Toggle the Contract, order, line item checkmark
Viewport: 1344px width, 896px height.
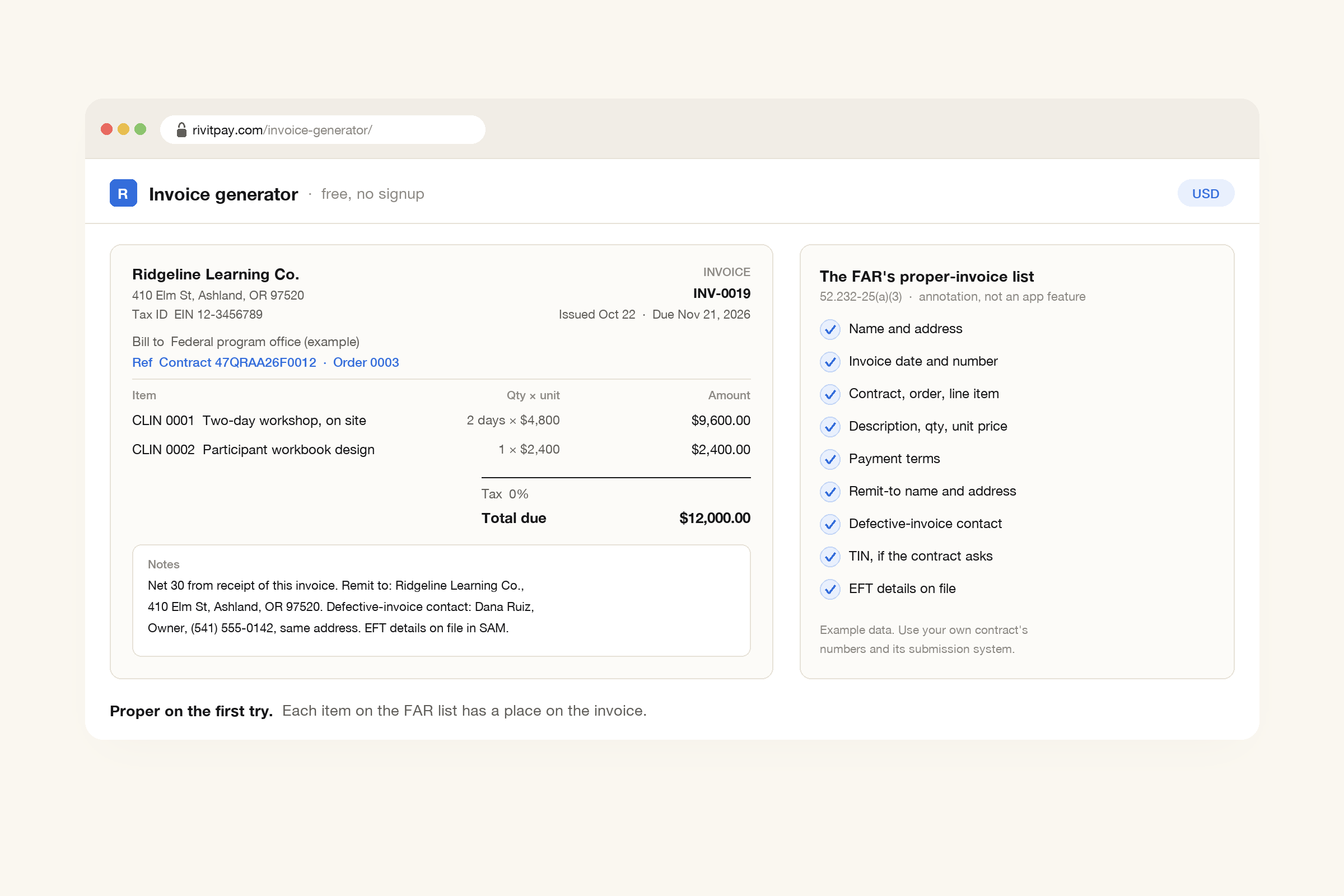coord(830,394)
